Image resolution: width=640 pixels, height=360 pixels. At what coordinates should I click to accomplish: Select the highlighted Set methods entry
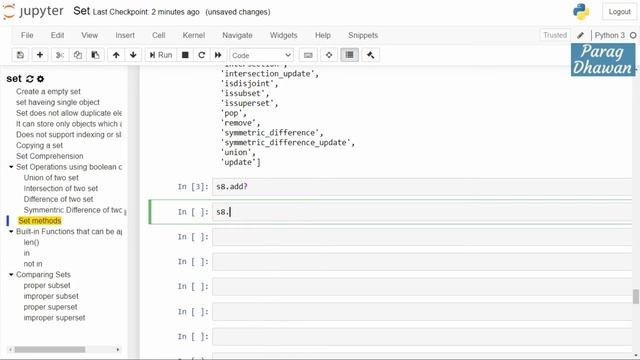(40, 221)
